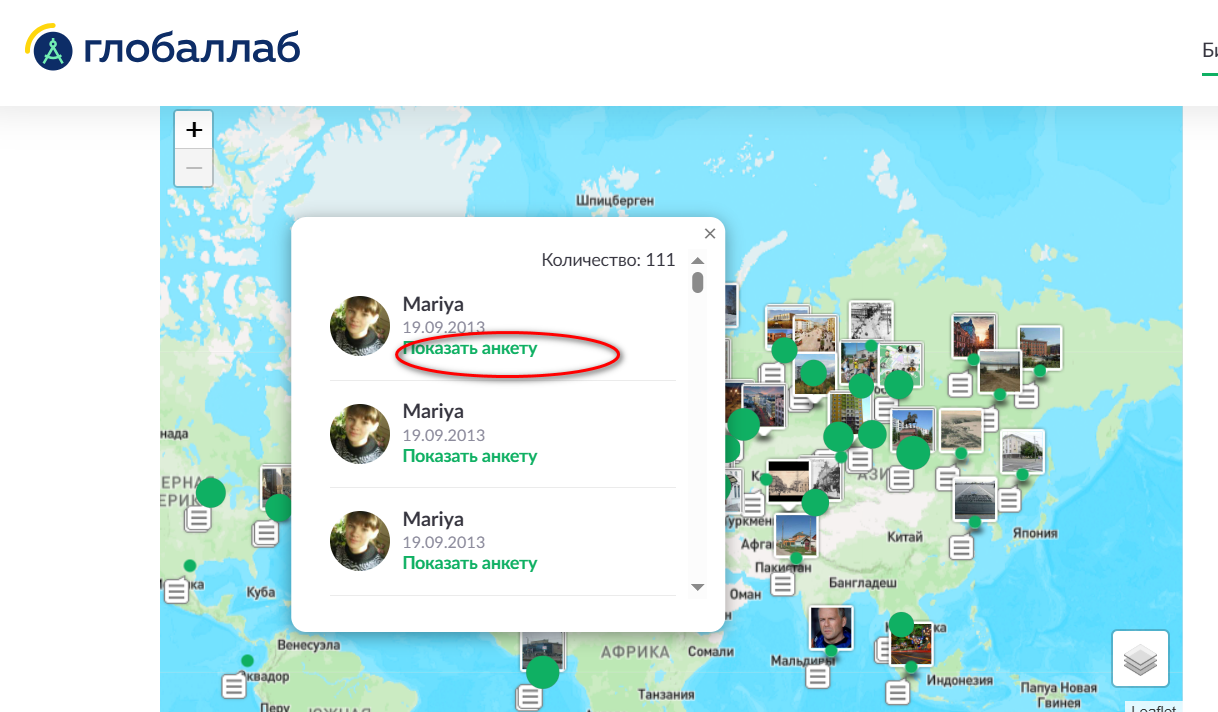Open first Mariya's "Показать анкету" link
Viewport: 1218px width, 712px height.
coord(470,349)
